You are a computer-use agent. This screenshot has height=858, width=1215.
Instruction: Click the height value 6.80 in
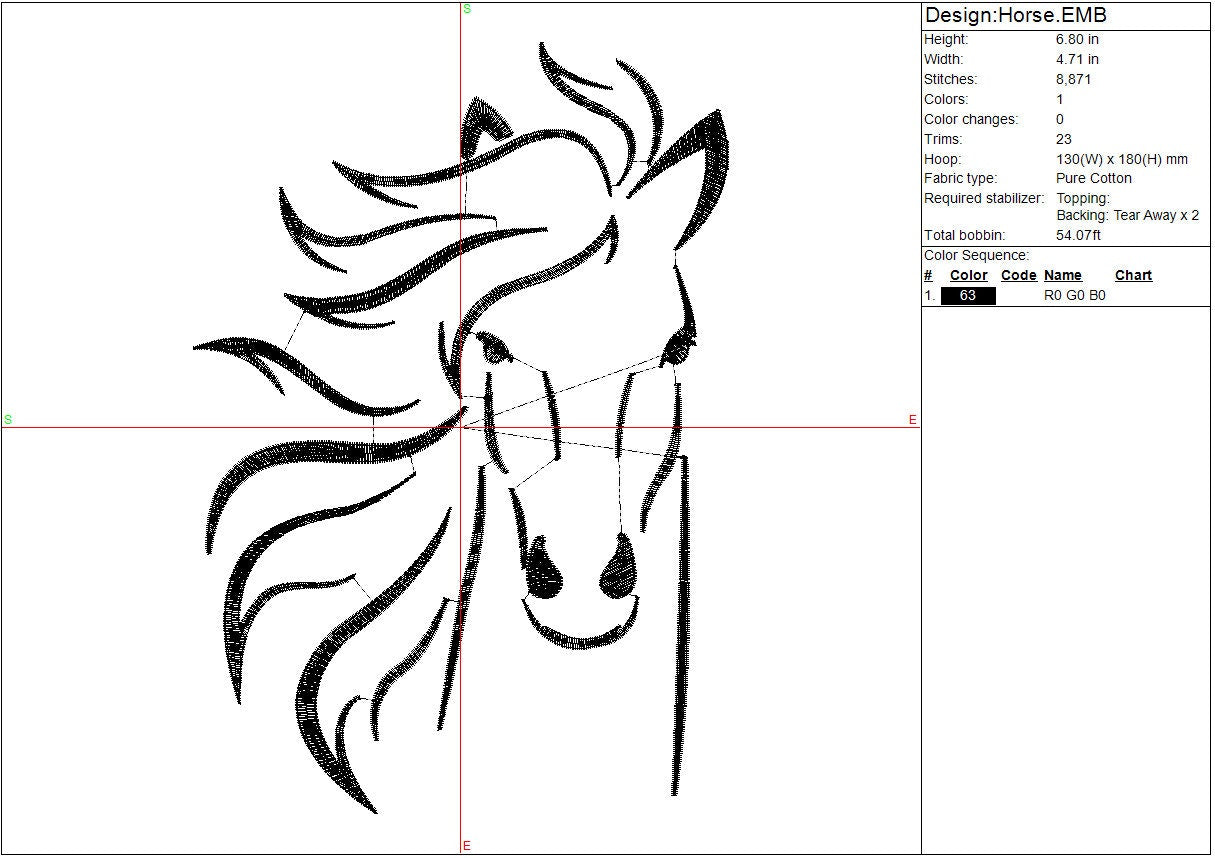(x=1077, y=39)
